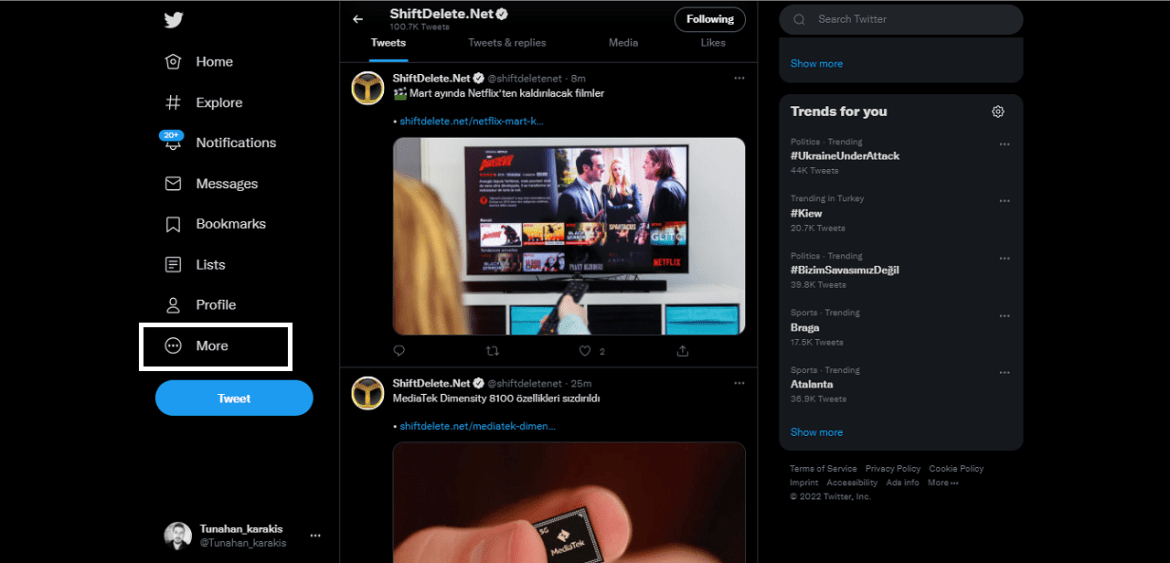The height and width of the screenshot is (563, 1170).
Task: Click the Following button
Action: coord(710,19)
